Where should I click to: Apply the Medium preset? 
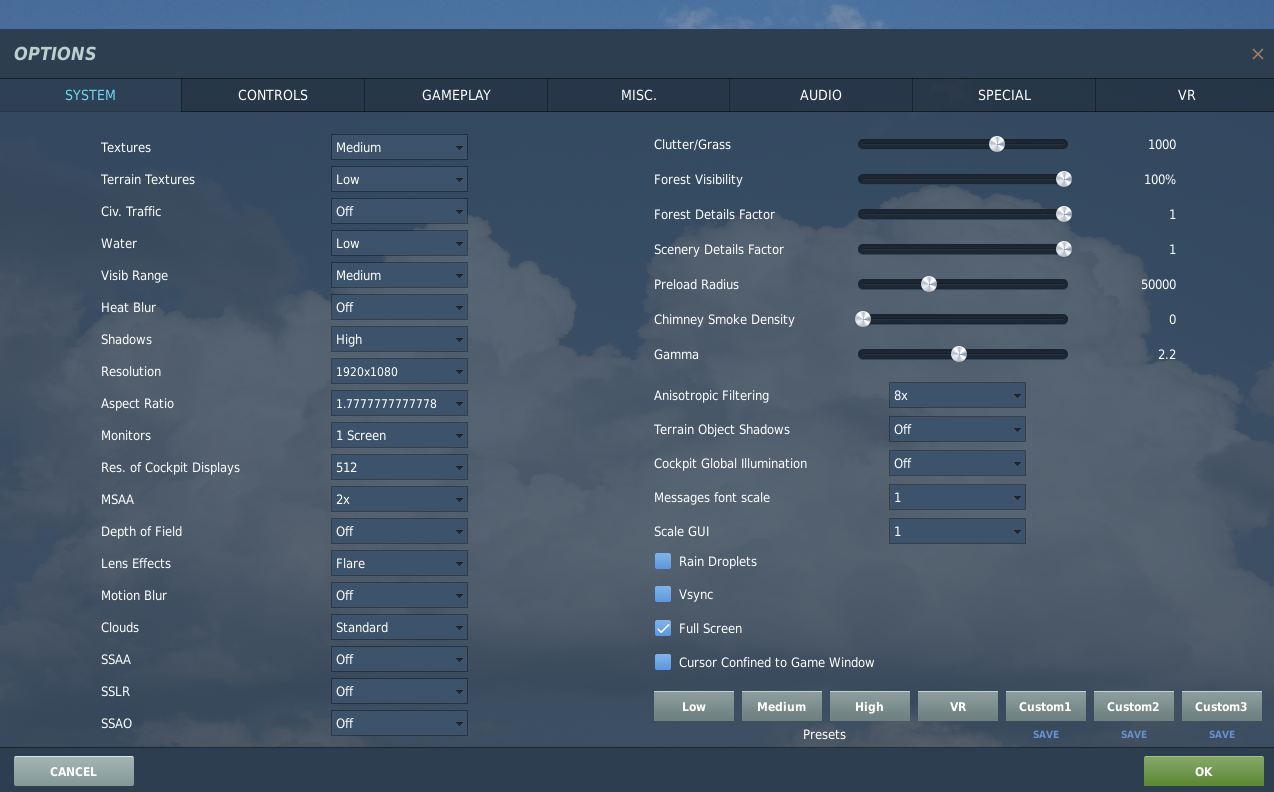point(782,706)
